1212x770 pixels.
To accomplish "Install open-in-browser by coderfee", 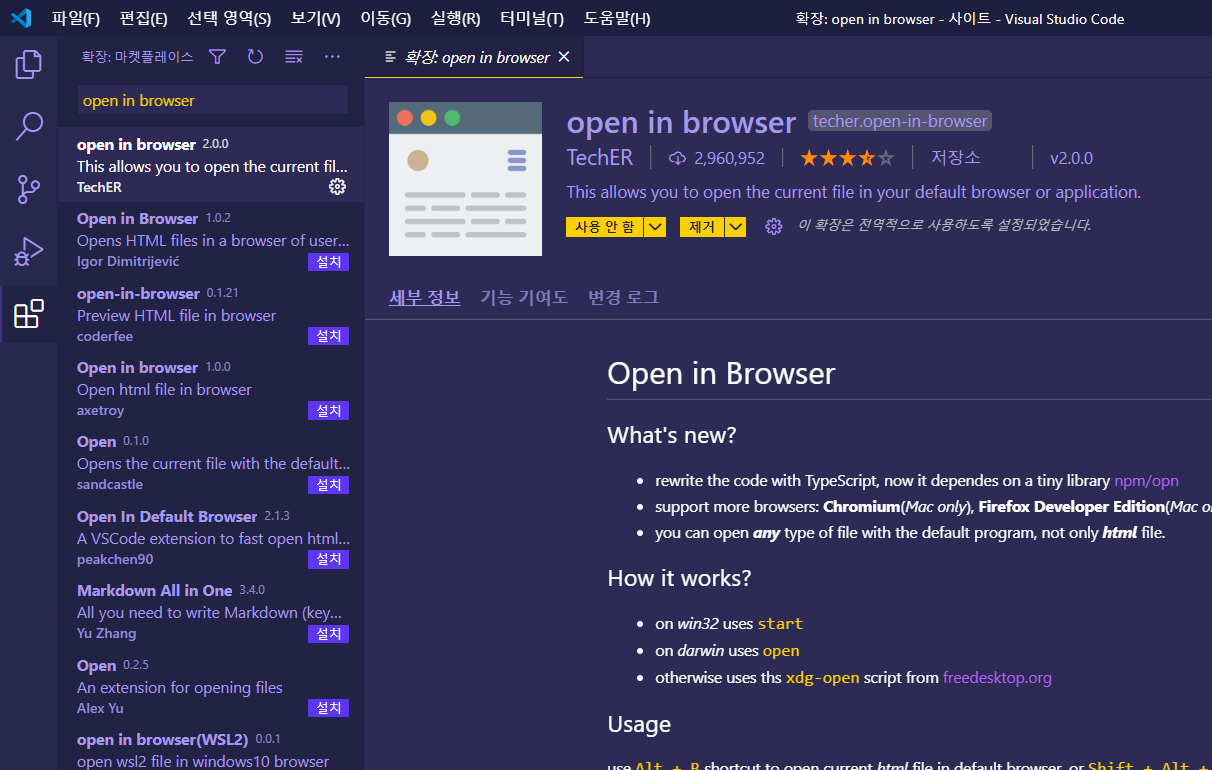I will (x=329, y=336).
